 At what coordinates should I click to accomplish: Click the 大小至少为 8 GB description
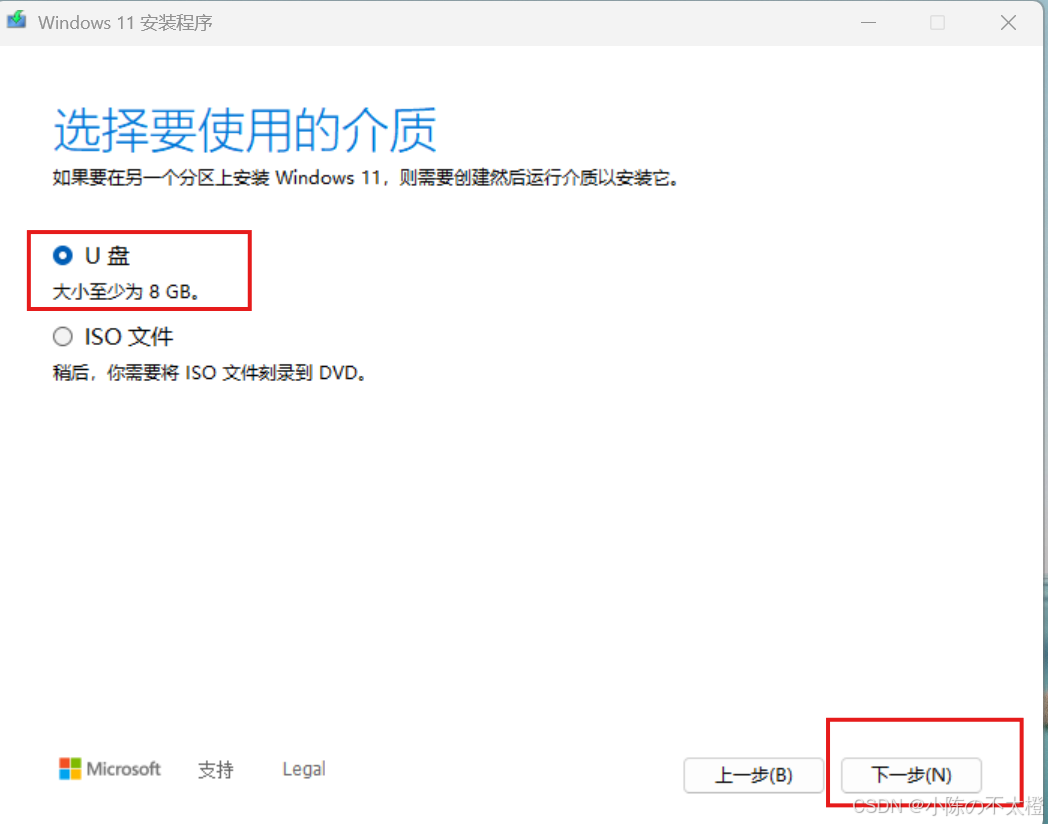coord(126,291)
